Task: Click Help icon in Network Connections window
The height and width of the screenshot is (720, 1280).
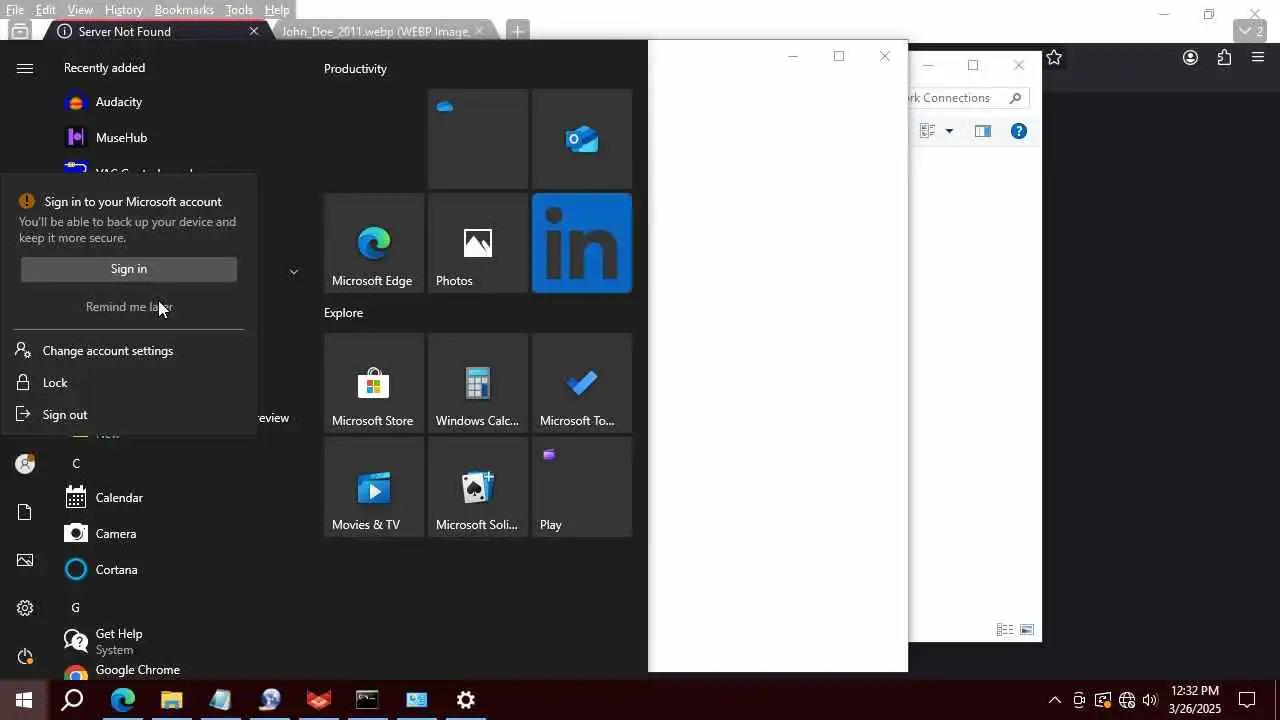Action: 1019,131
